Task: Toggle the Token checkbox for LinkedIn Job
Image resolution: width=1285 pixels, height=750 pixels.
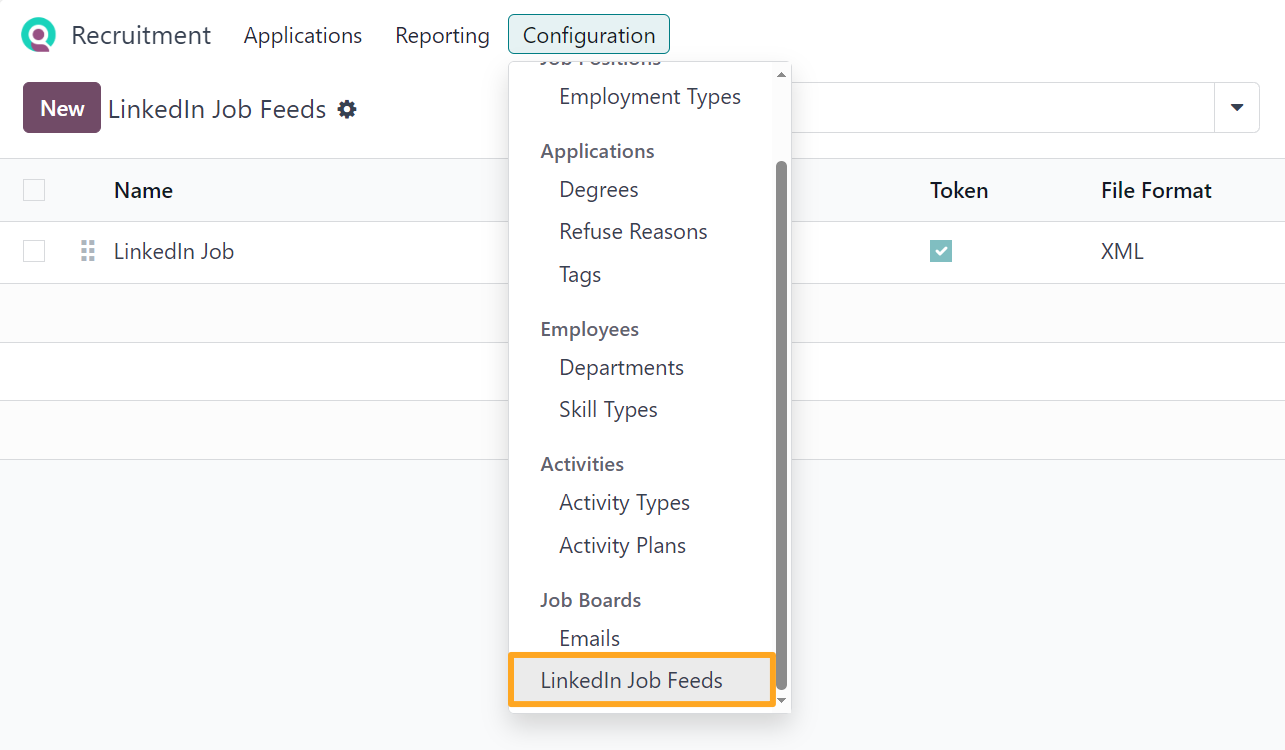Action: [940, 251]
